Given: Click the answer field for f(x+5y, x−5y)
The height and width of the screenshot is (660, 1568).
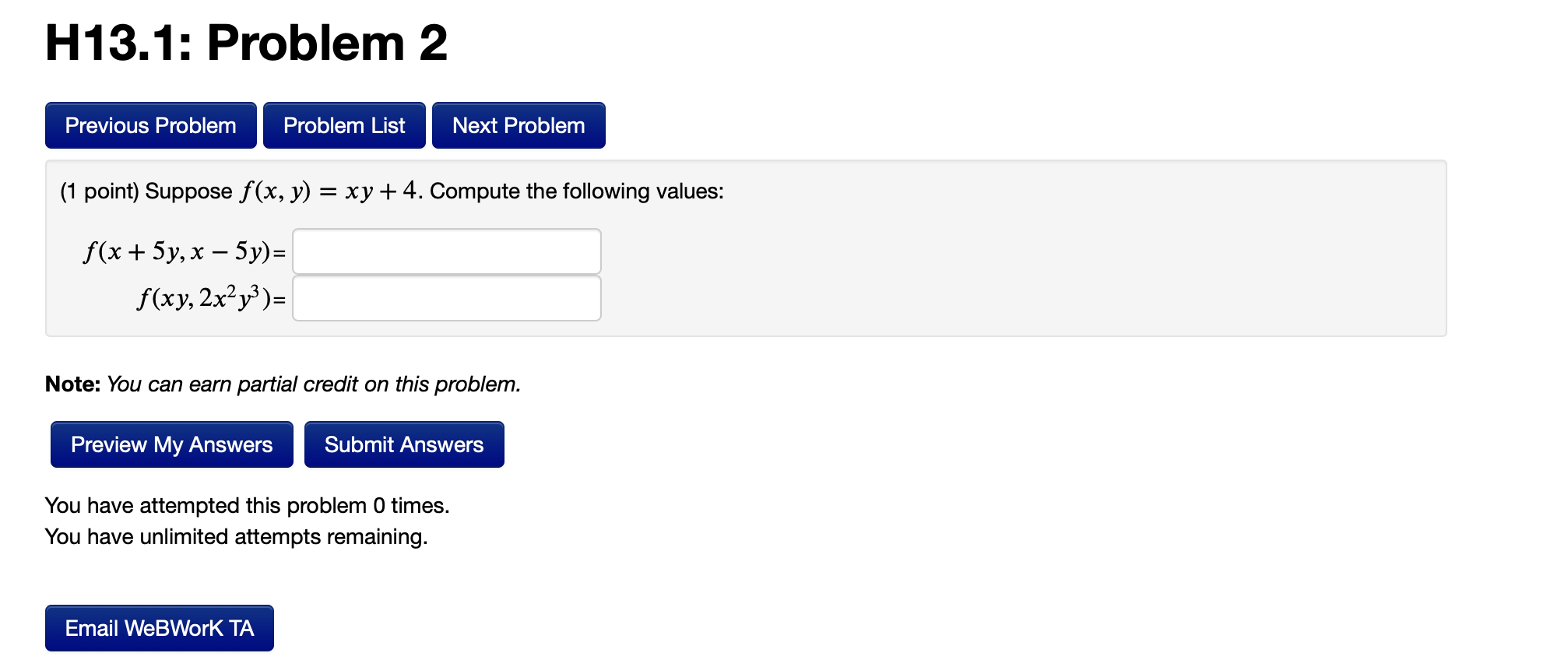Looking at the screenshot, I should (445, 251).
